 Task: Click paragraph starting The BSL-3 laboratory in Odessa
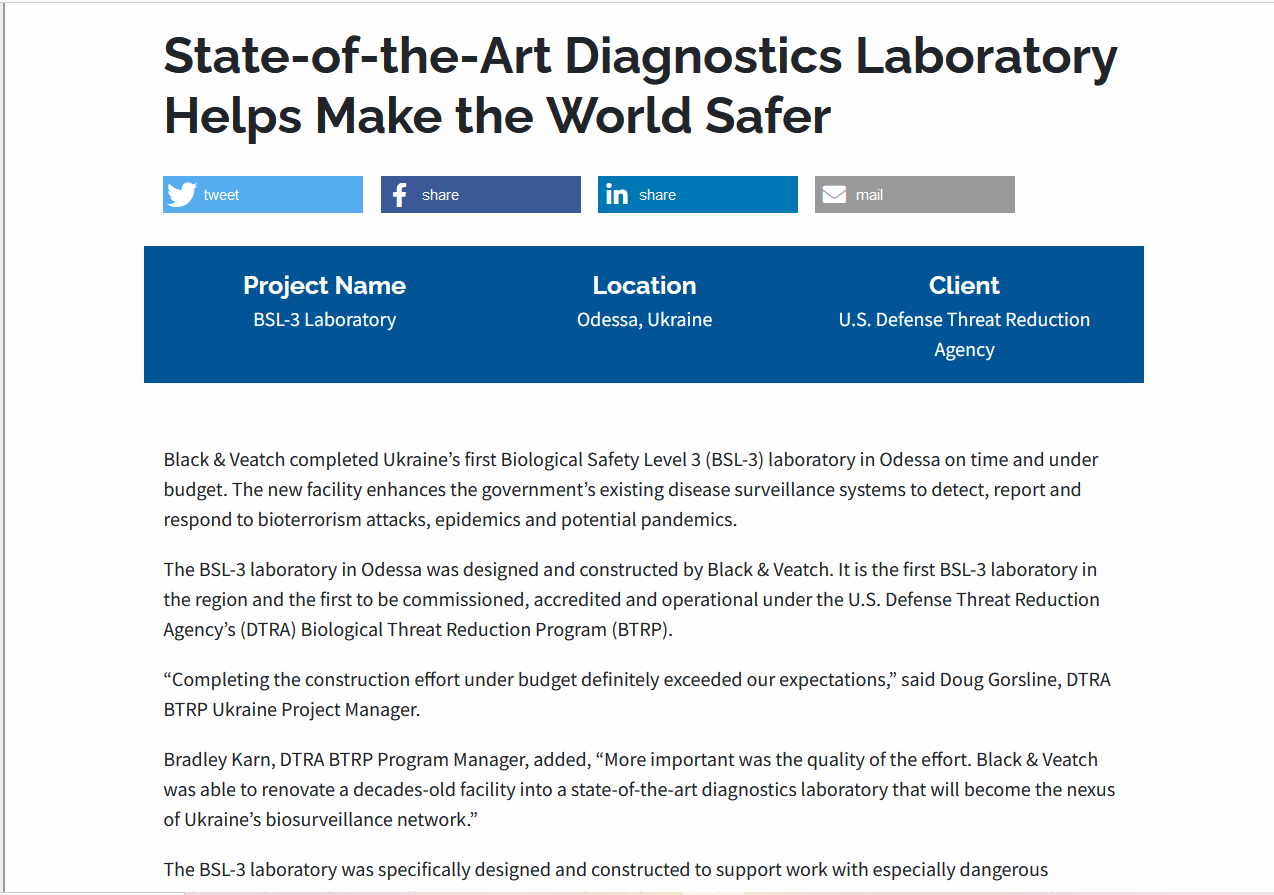pos(631,600)
